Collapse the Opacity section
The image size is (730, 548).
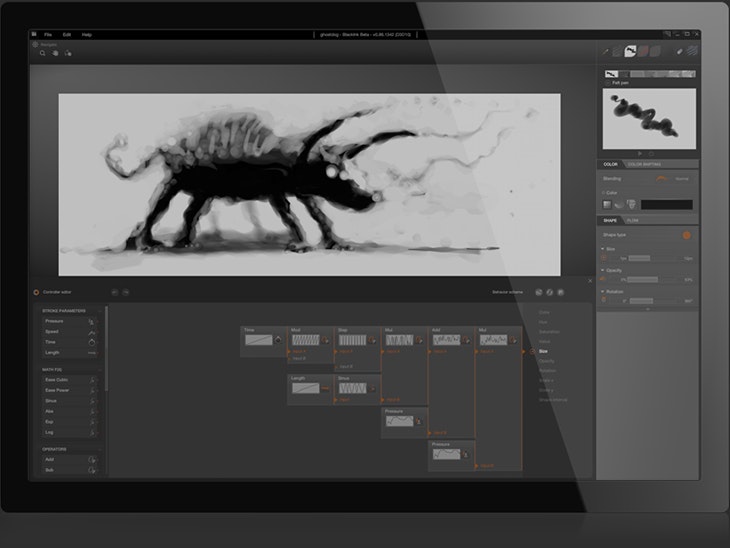[x=603, y=270]
